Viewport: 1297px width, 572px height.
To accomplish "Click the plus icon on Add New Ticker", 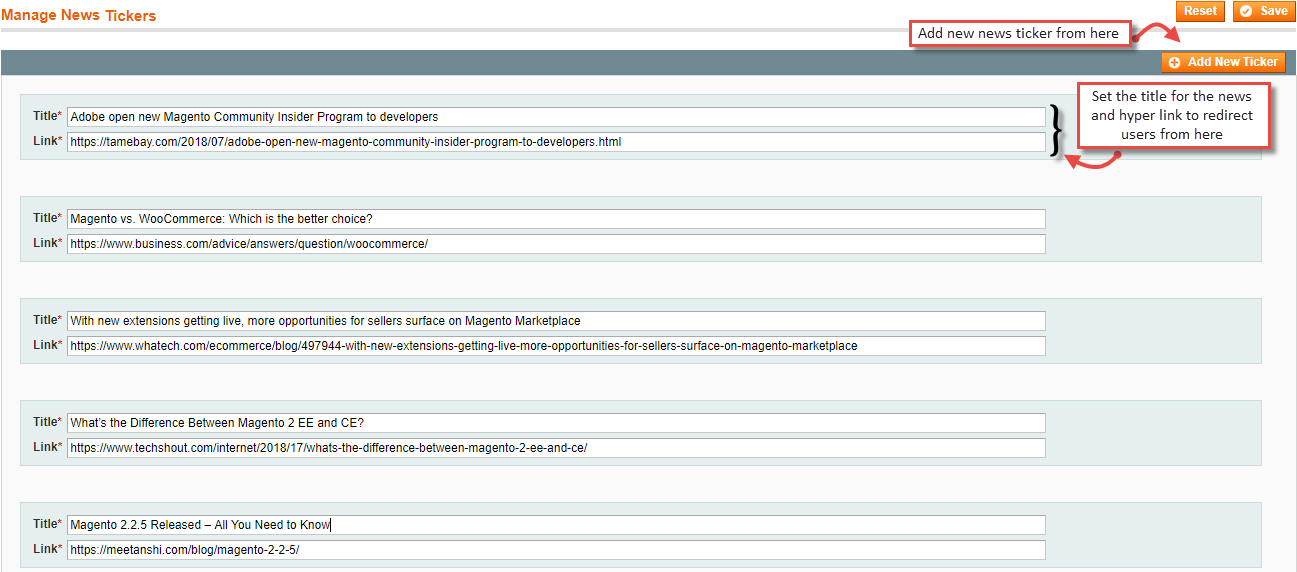I will point(1174,62).
